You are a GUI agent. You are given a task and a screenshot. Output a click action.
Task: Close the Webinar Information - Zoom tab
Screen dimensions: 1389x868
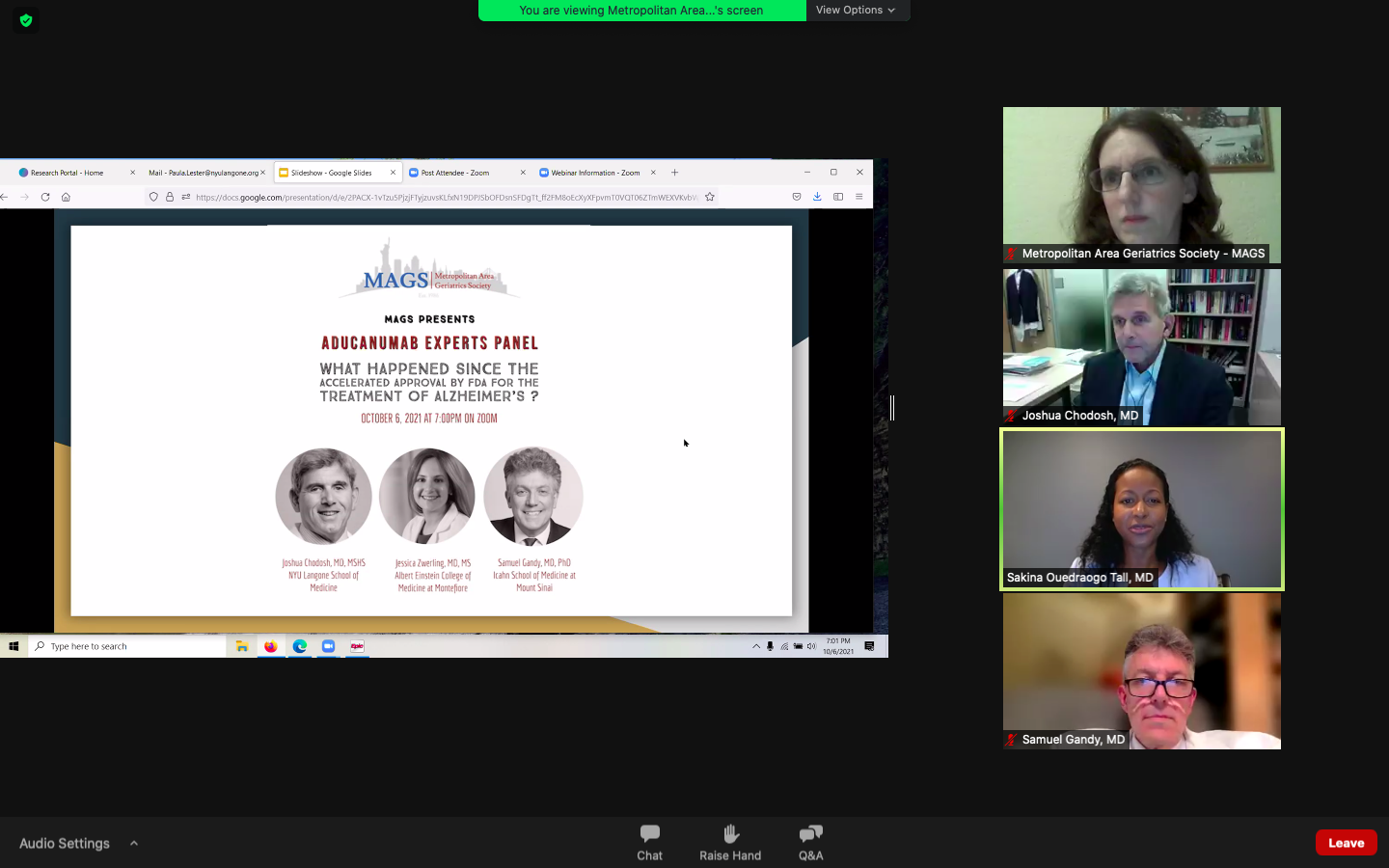(x=653, y=173)
